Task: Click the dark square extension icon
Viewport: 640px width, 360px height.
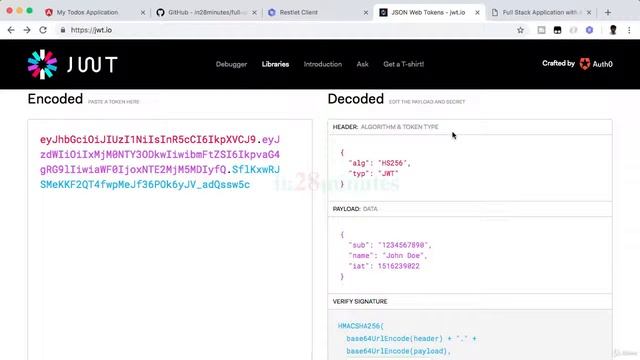Action: (x=557, y=30)
